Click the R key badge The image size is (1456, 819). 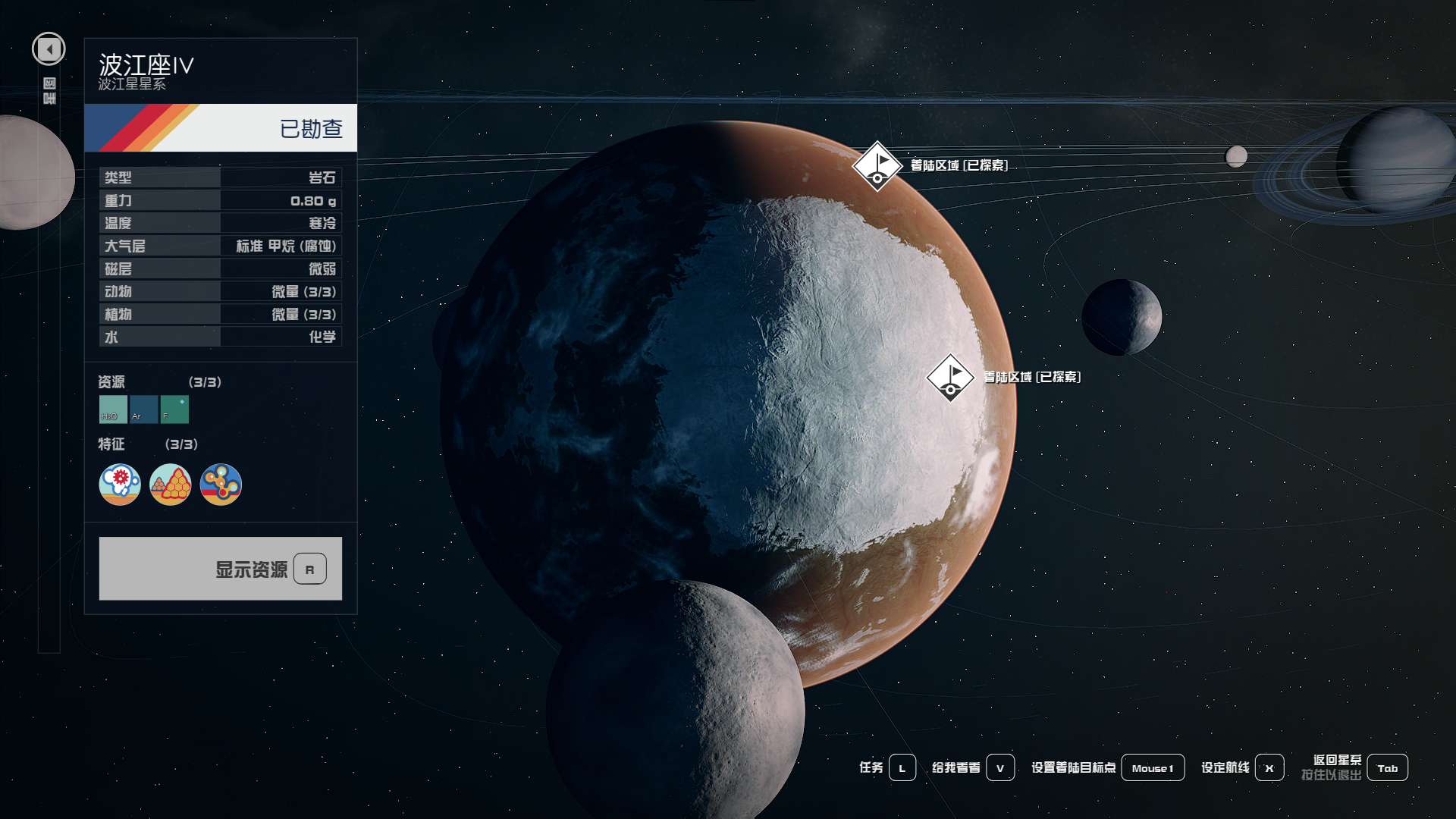tap(310, 570)
